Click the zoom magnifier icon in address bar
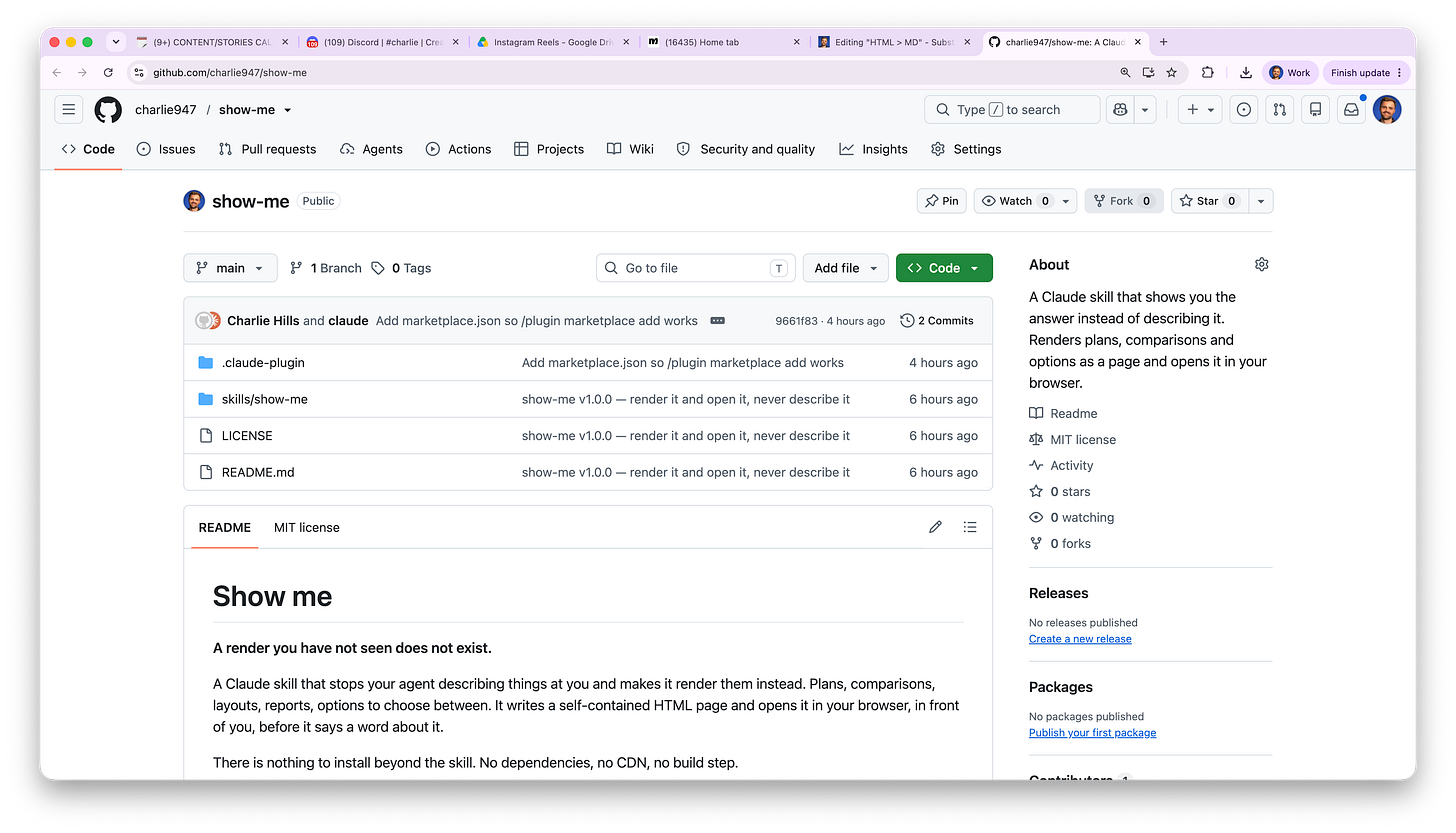This screenshot has width=1456, height=833. (x=1126, y=73)
